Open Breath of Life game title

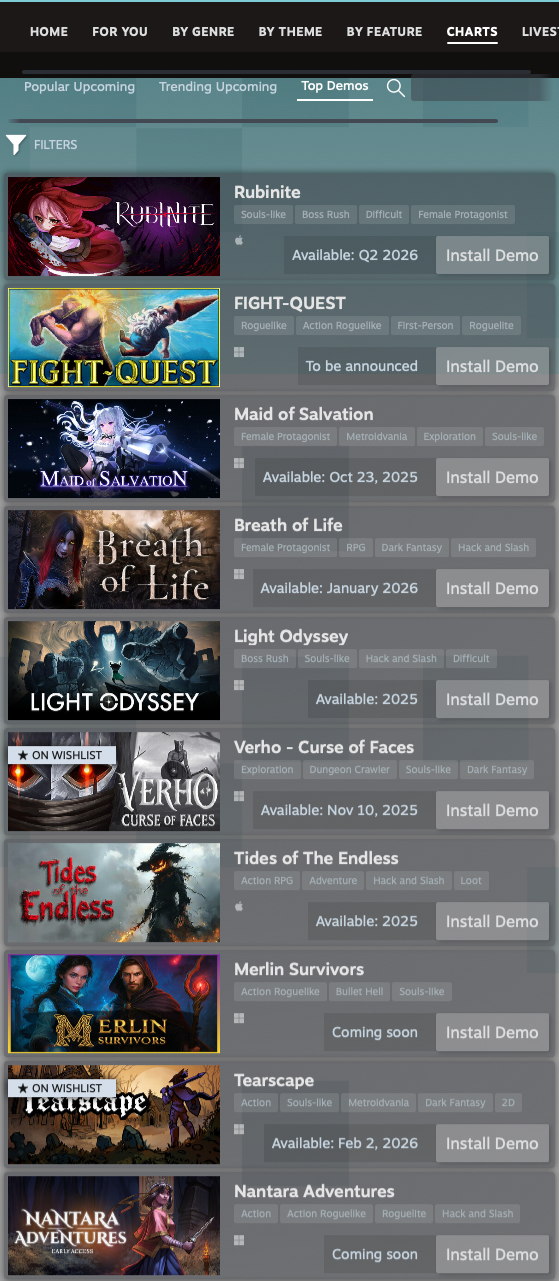pos(288,525)
